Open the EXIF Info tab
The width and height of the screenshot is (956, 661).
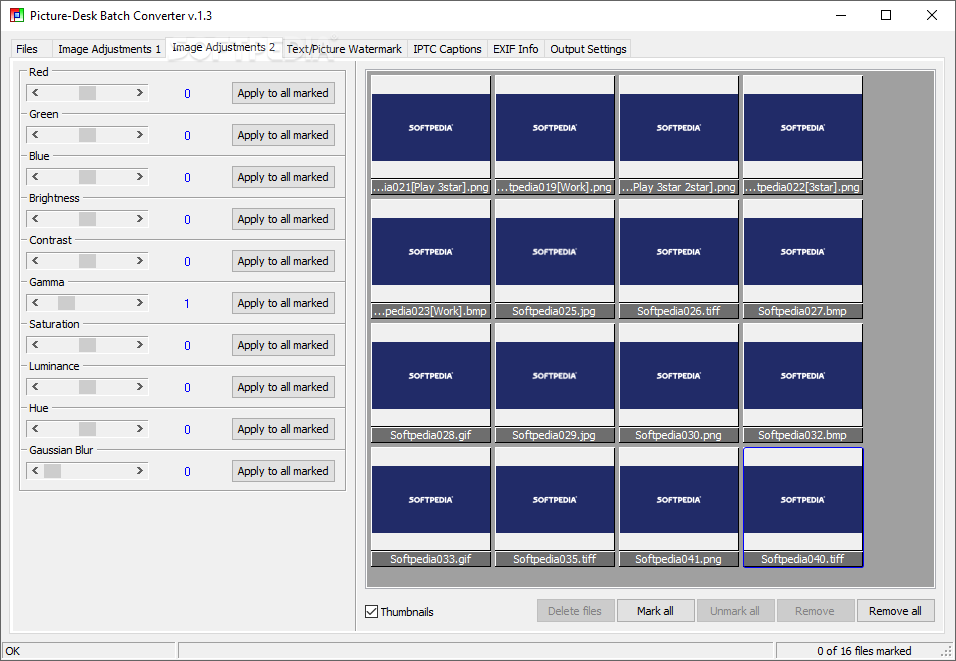515,49
